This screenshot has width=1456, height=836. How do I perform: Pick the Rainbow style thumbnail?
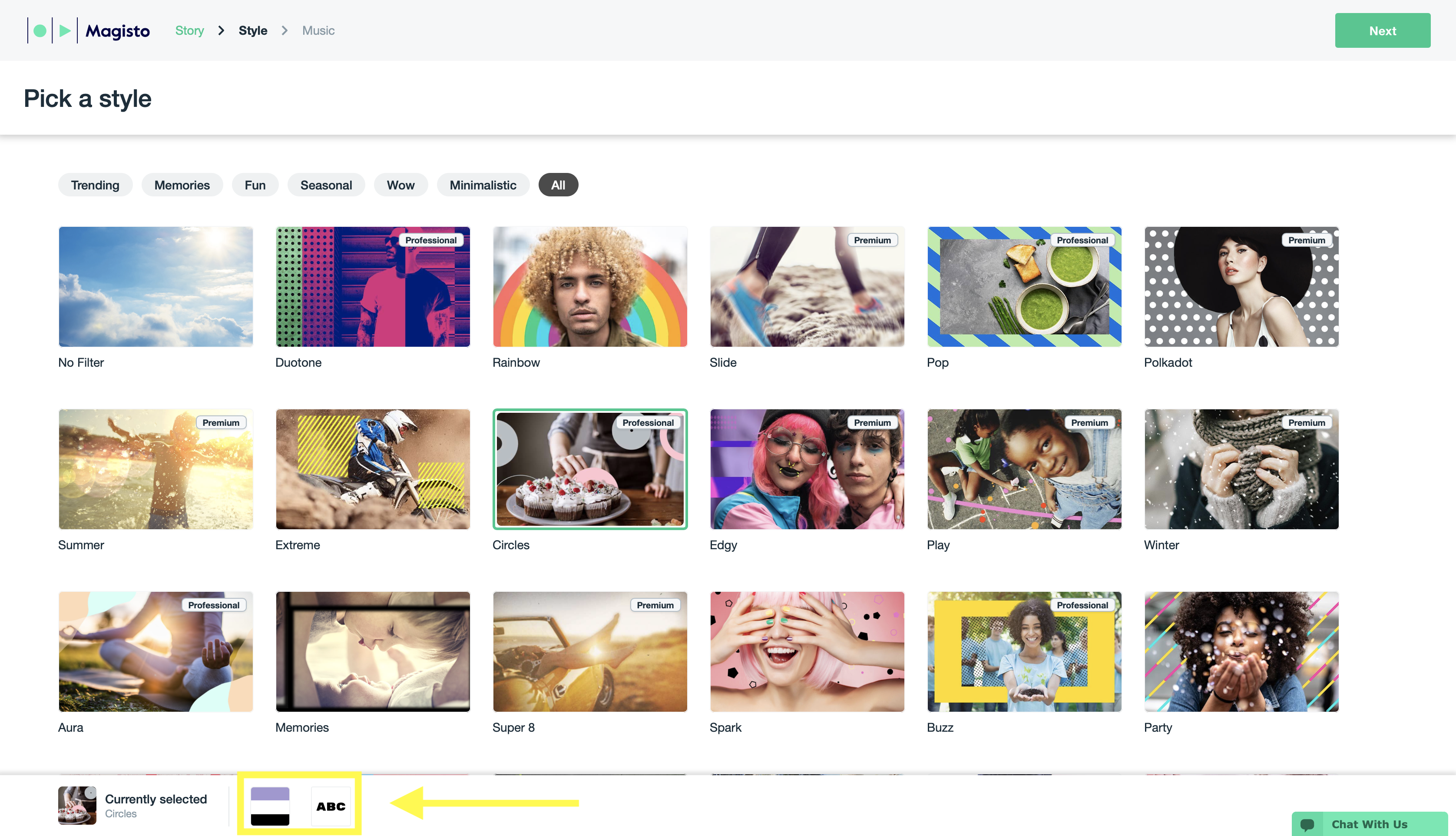[x=590, y=286]
